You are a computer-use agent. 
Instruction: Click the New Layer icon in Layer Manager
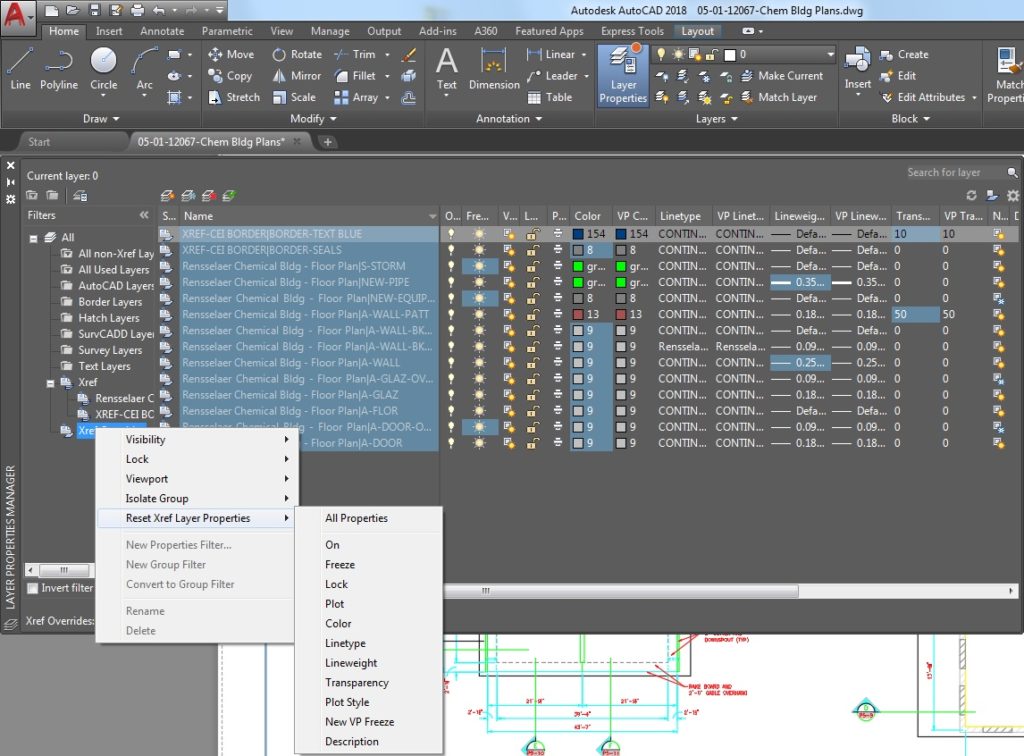(x=167, y=195)
